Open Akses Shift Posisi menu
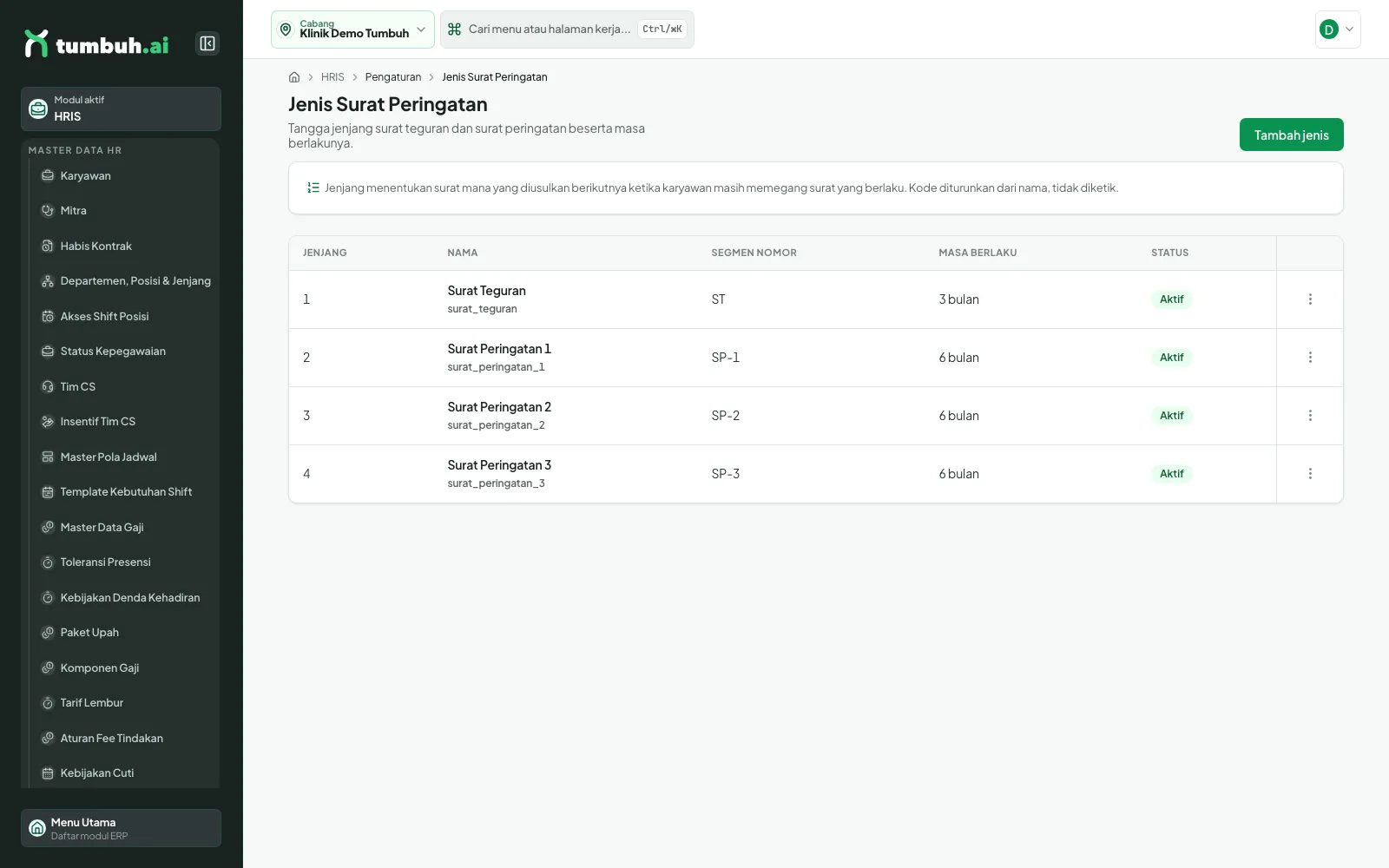Image resolution: width=1389 pixels, height=868 pixels. click(126, 316)
